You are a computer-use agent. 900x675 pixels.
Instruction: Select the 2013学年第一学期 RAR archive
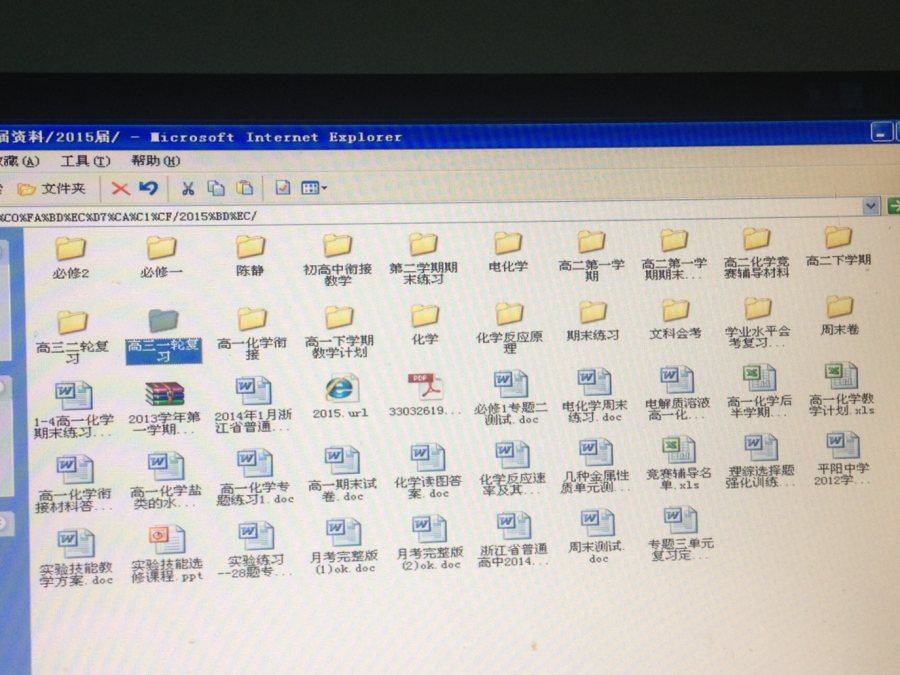tap(164, 409)
